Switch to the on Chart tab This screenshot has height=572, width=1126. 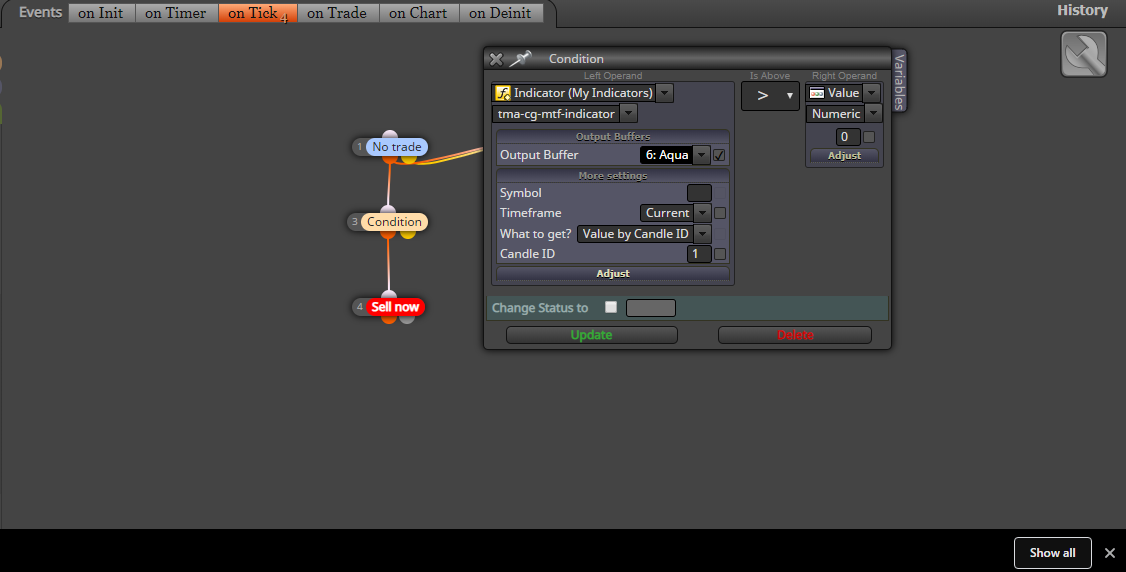tap(419, 13)
